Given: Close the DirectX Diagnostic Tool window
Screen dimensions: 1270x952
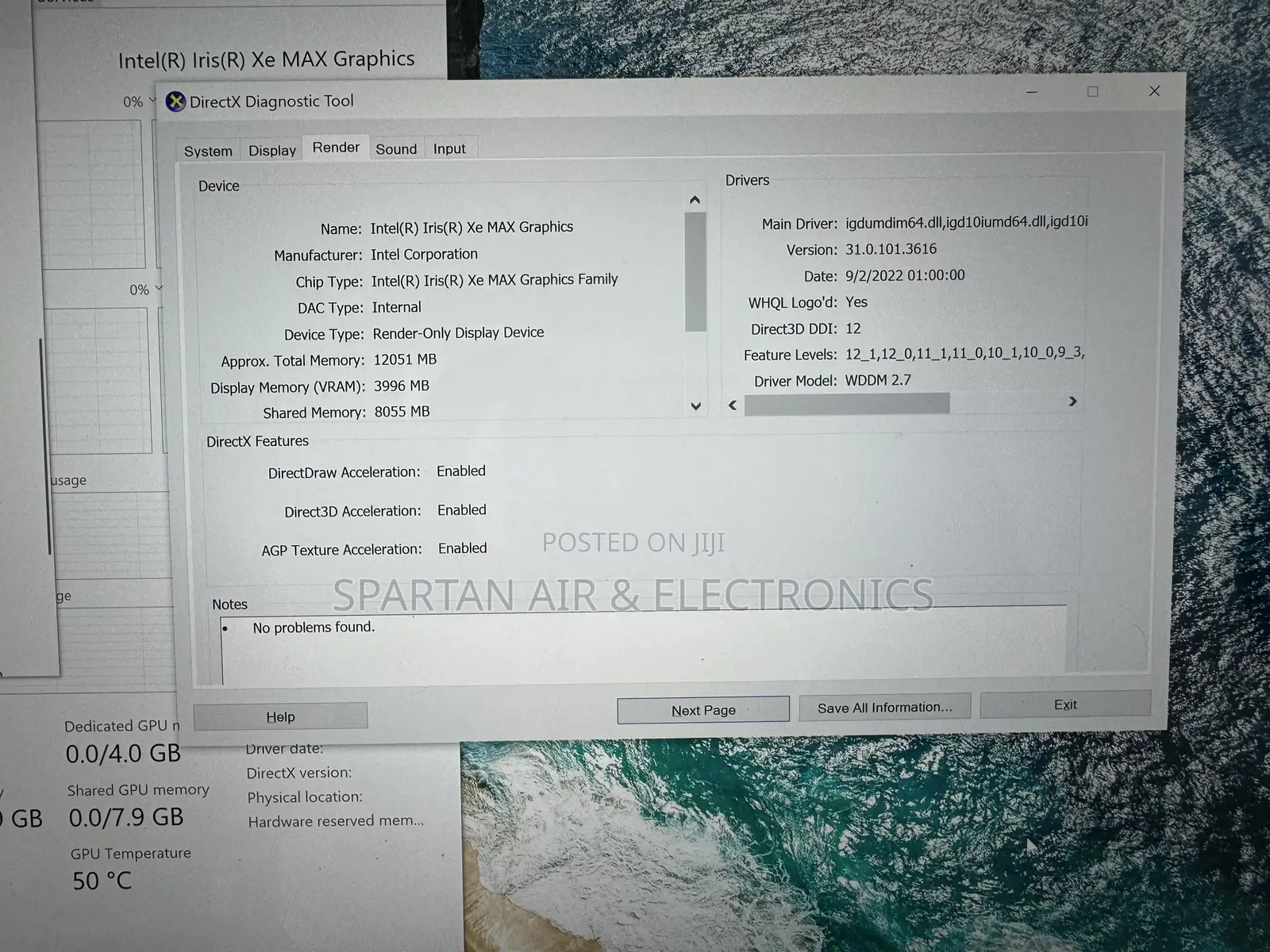Looking at the screenshot, I should pyautogui.click(x=1154, y=90).
